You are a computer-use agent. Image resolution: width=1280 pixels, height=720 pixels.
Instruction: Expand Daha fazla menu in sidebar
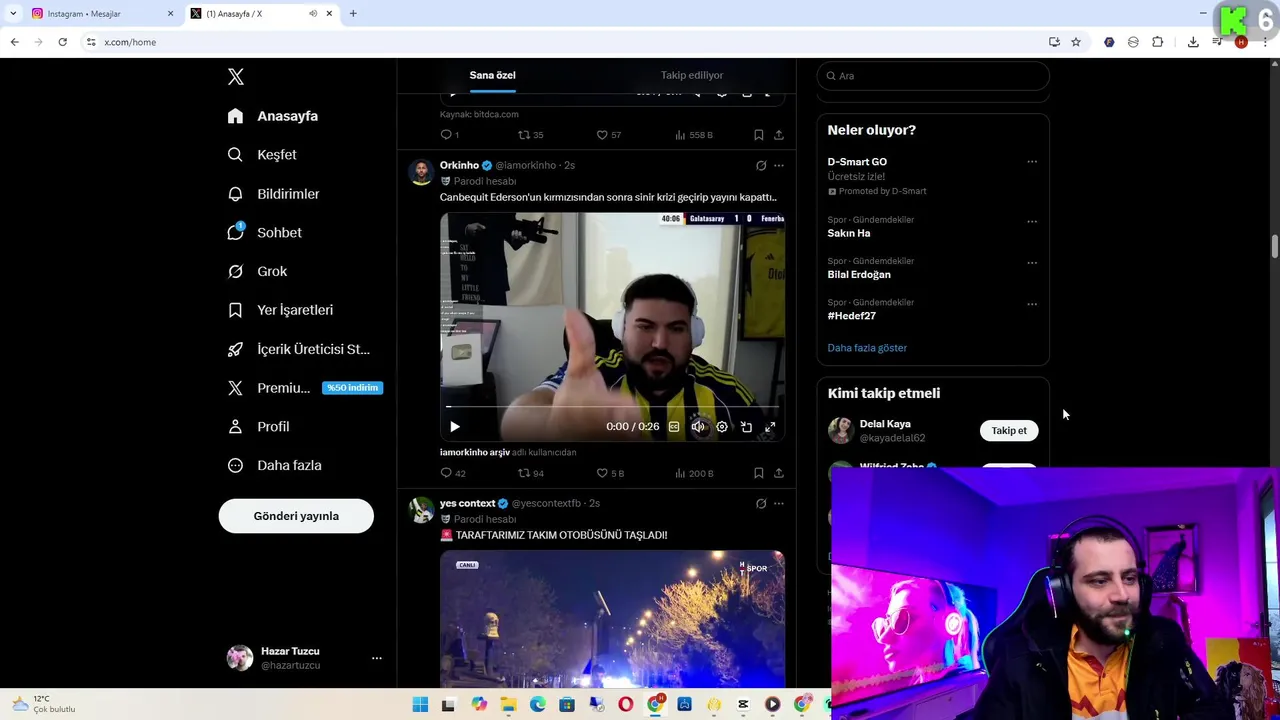(x=274, y=465)
